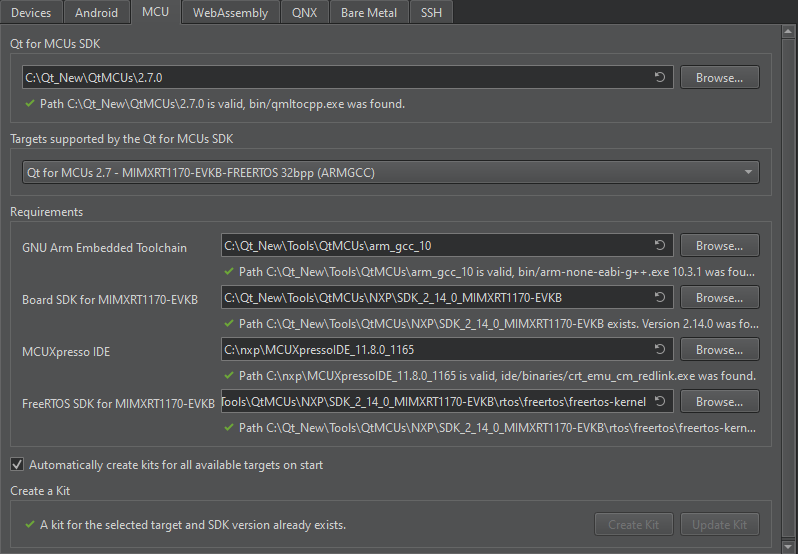Reset the MCUXpresso IDE path
The image size is (798, 554).
tap(660, 350)
